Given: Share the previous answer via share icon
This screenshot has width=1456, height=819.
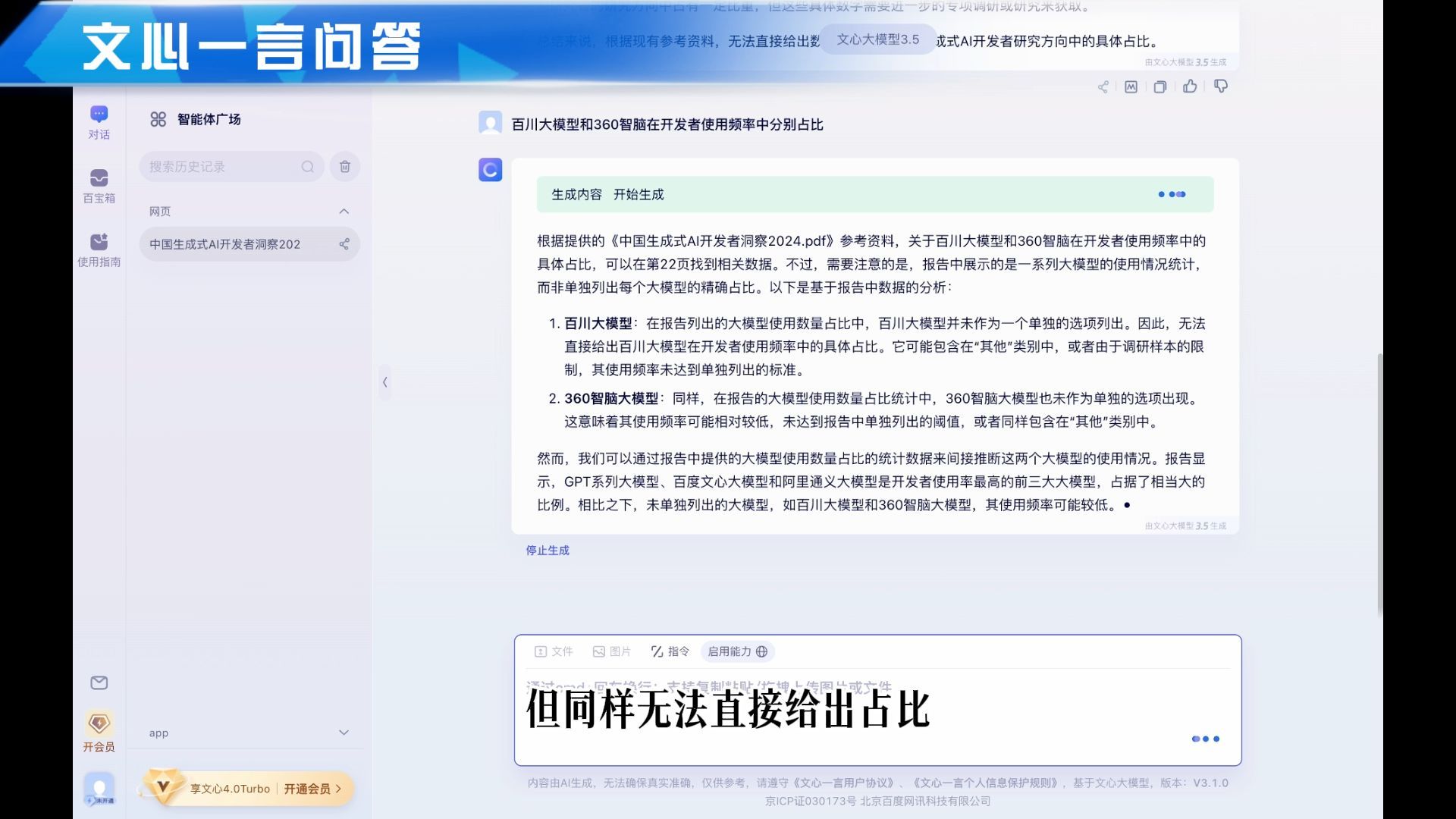Looking at the screenshot, I should 1103,87.
